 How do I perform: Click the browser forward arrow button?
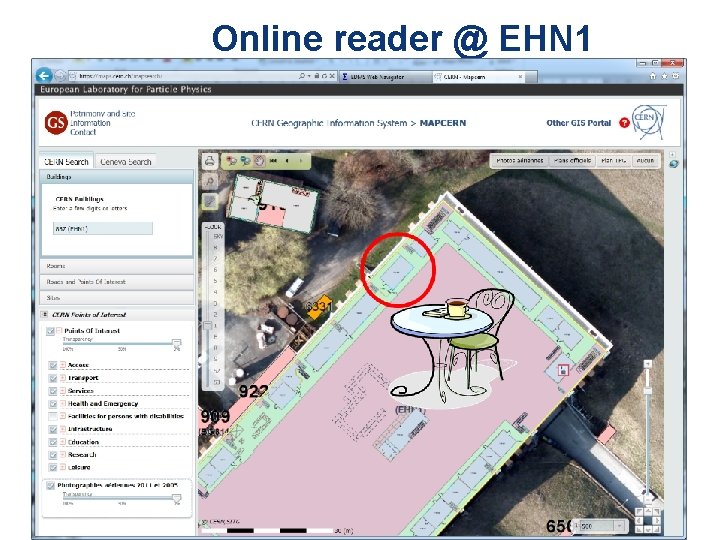click(60, 76)
